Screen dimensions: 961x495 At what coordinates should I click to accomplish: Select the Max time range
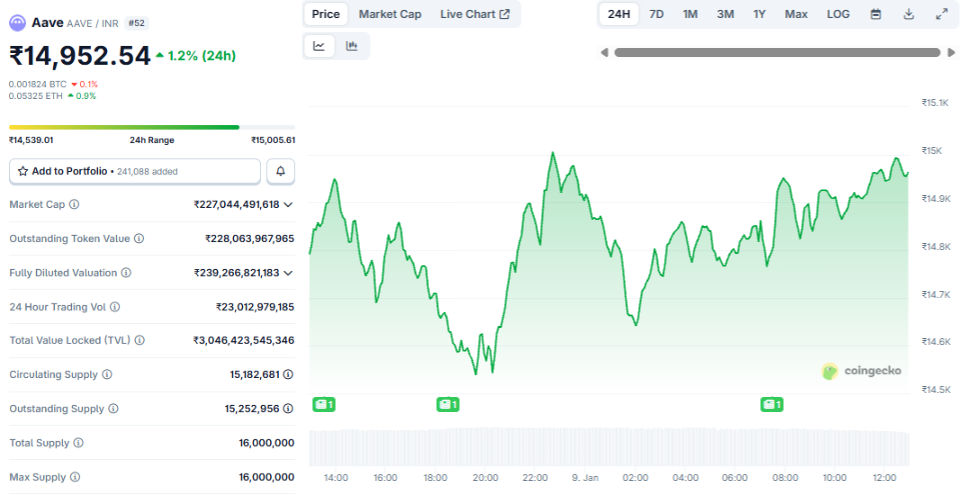point(796,14)
